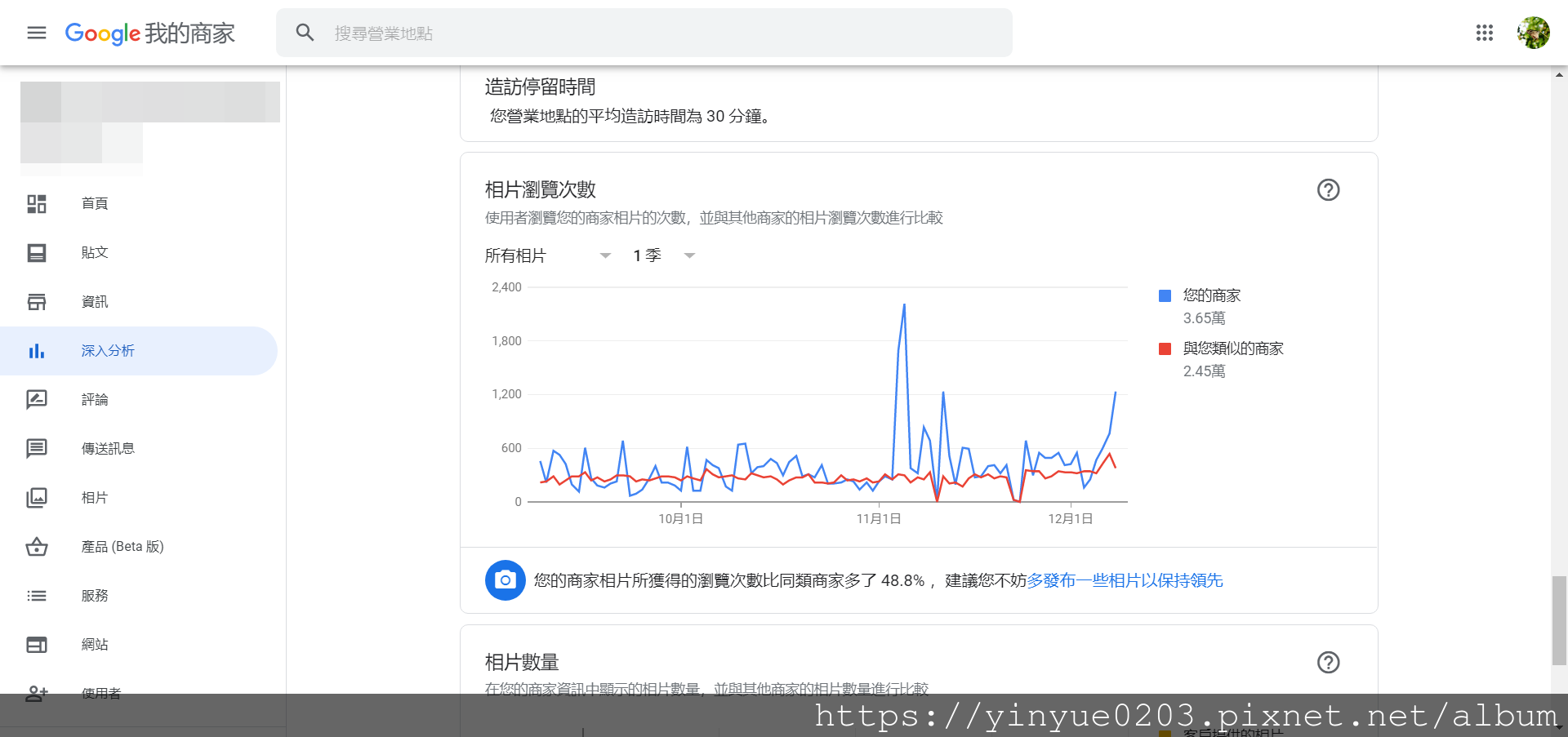
Task: Click the 相片數量 heading
Action: 522,662
